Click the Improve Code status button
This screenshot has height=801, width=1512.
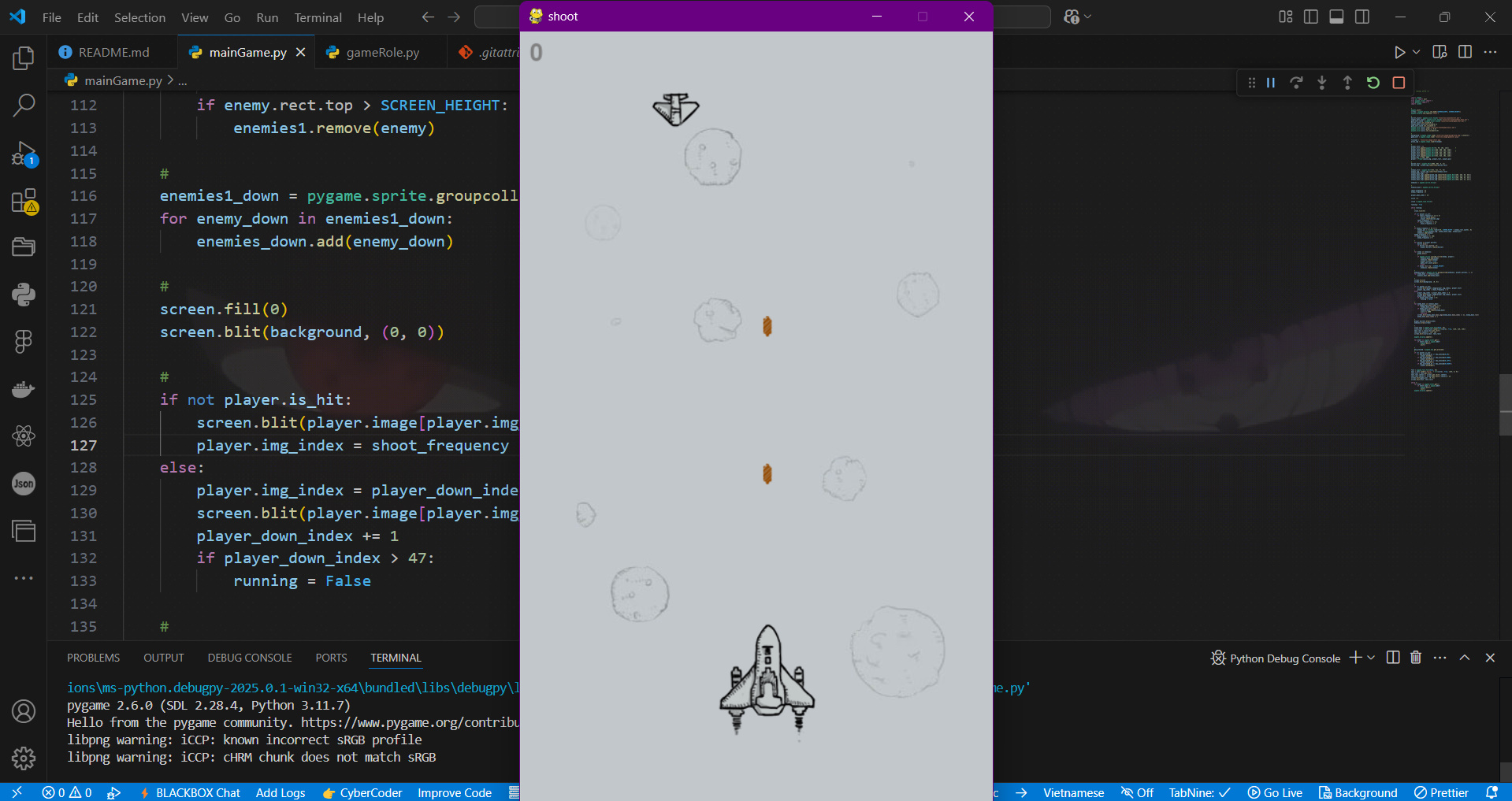click(x=455, y=792)
